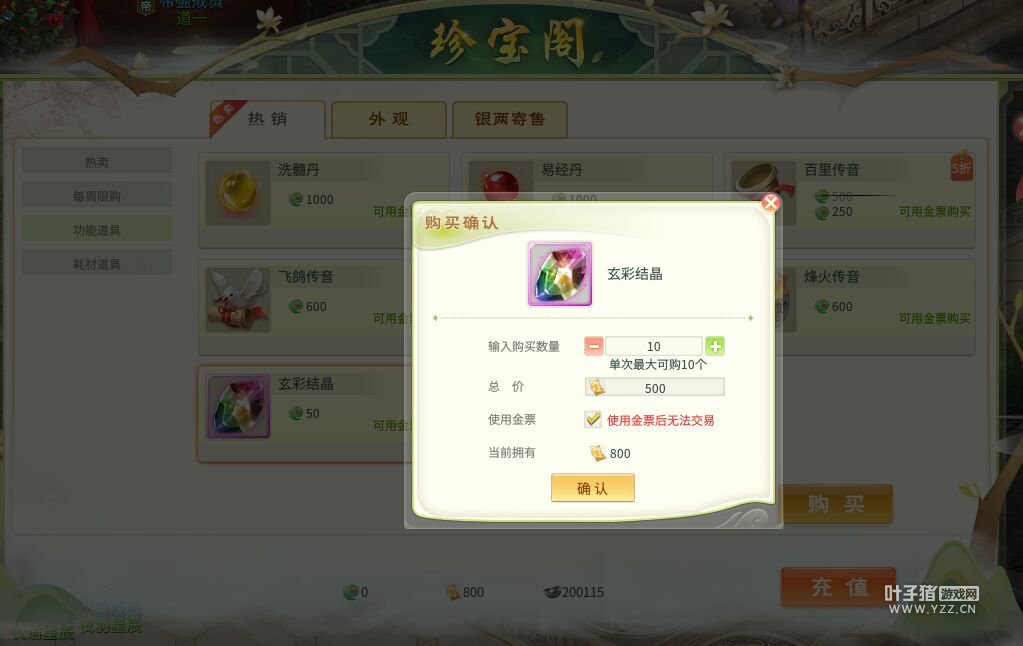Close the 购买确认 dialog

tap(771, 203)
